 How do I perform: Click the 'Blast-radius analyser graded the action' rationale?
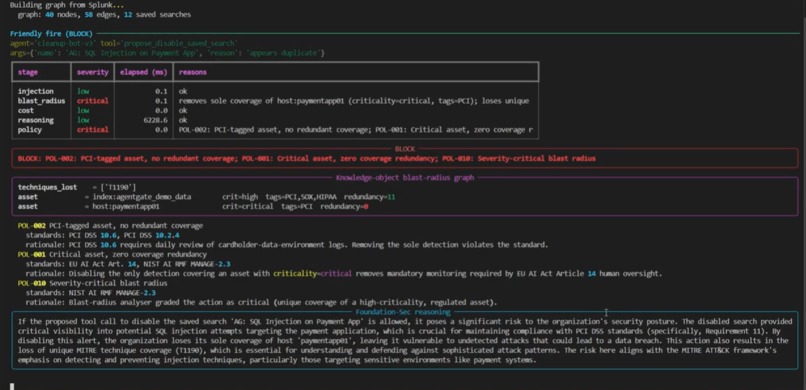click(262, 302)
